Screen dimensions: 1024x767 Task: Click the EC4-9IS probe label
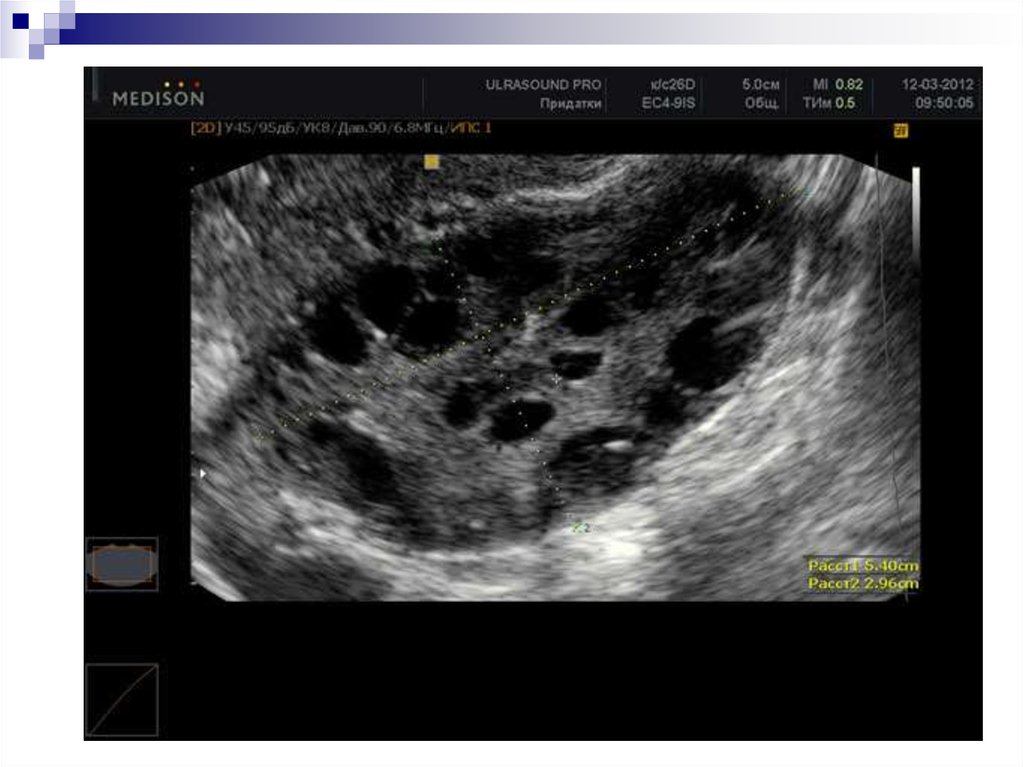(673, 103)
